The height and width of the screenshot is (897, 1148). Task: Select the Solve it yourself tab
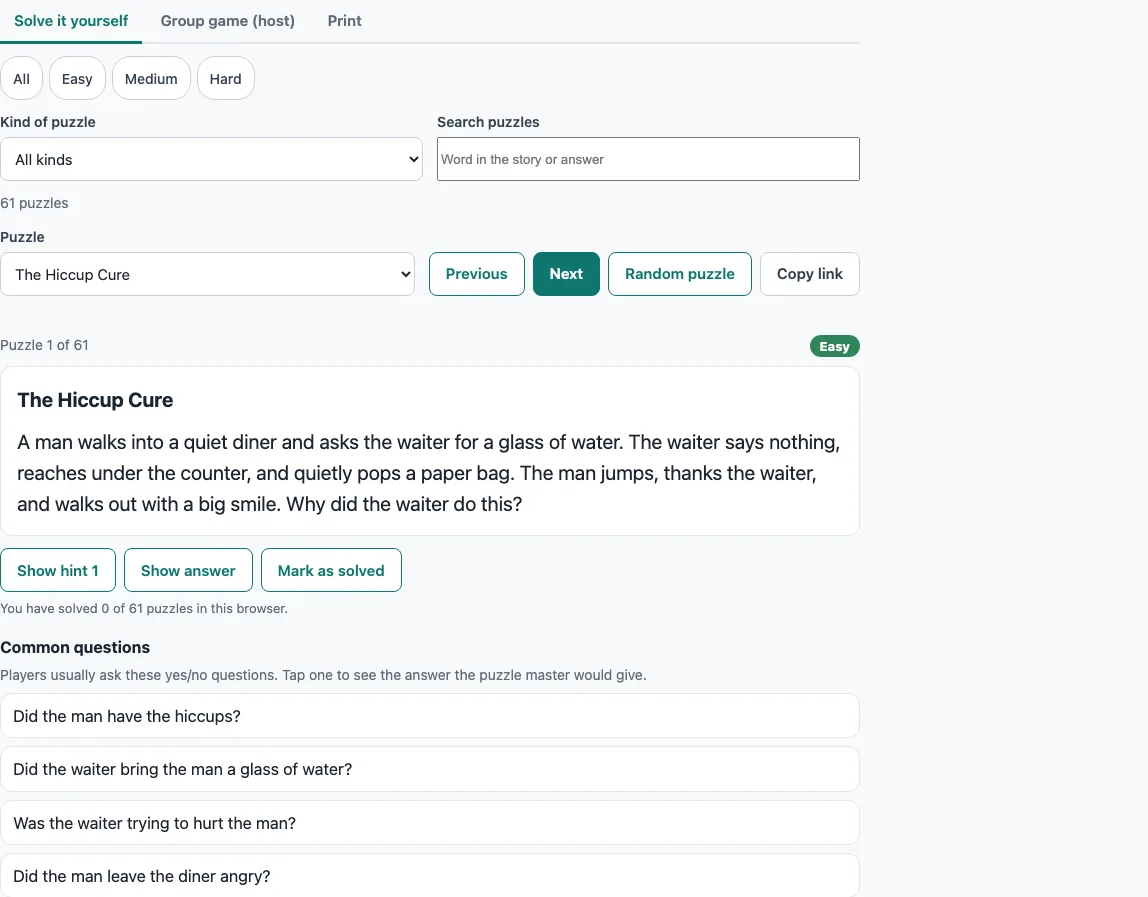(x=71, y=21)
